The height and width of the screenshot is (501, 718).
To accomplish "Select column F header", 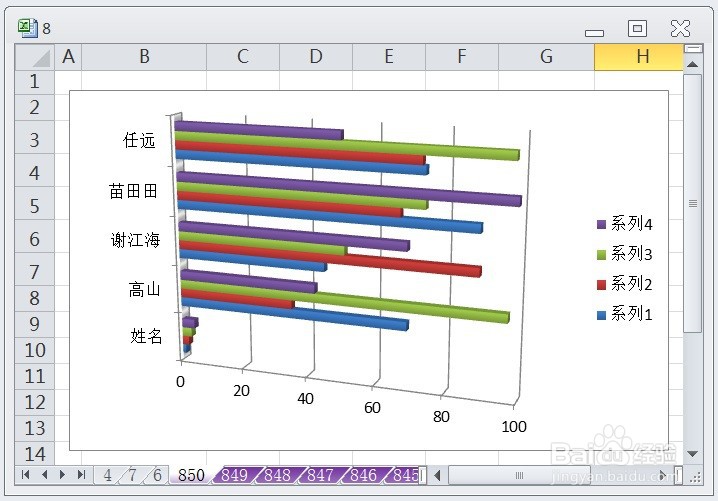I will click(462, 57).
